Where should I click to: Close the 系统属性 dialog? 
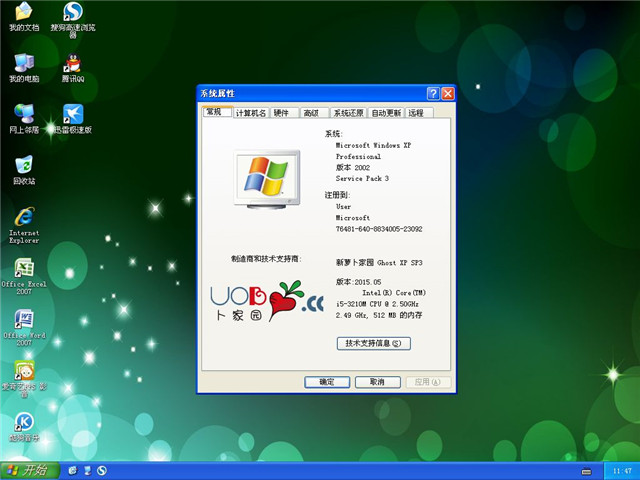pyautogui.click(x=448, y=93)
